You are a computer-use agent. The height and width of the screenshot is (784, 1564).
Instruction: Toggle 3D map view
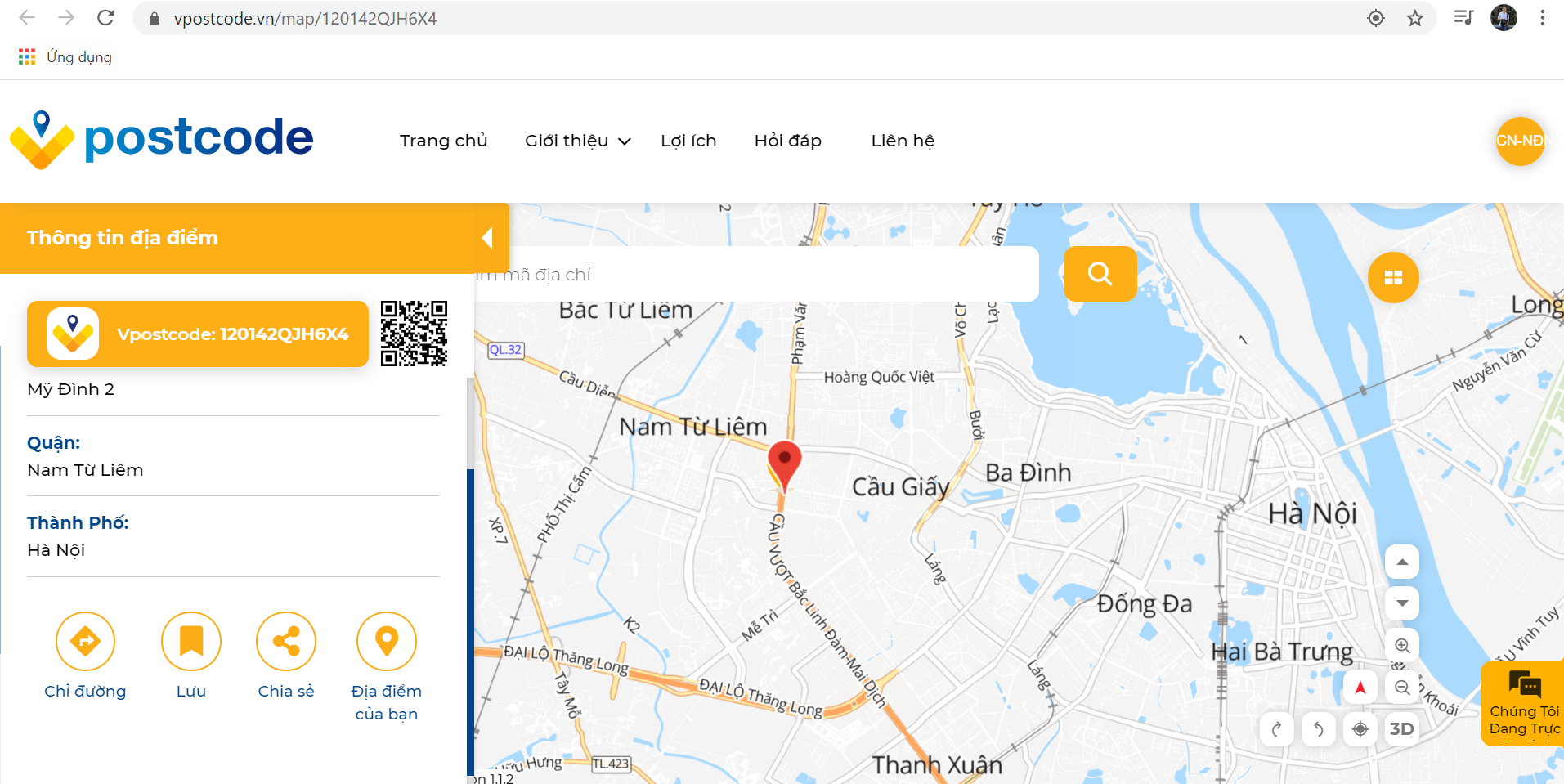point(1402,728)
